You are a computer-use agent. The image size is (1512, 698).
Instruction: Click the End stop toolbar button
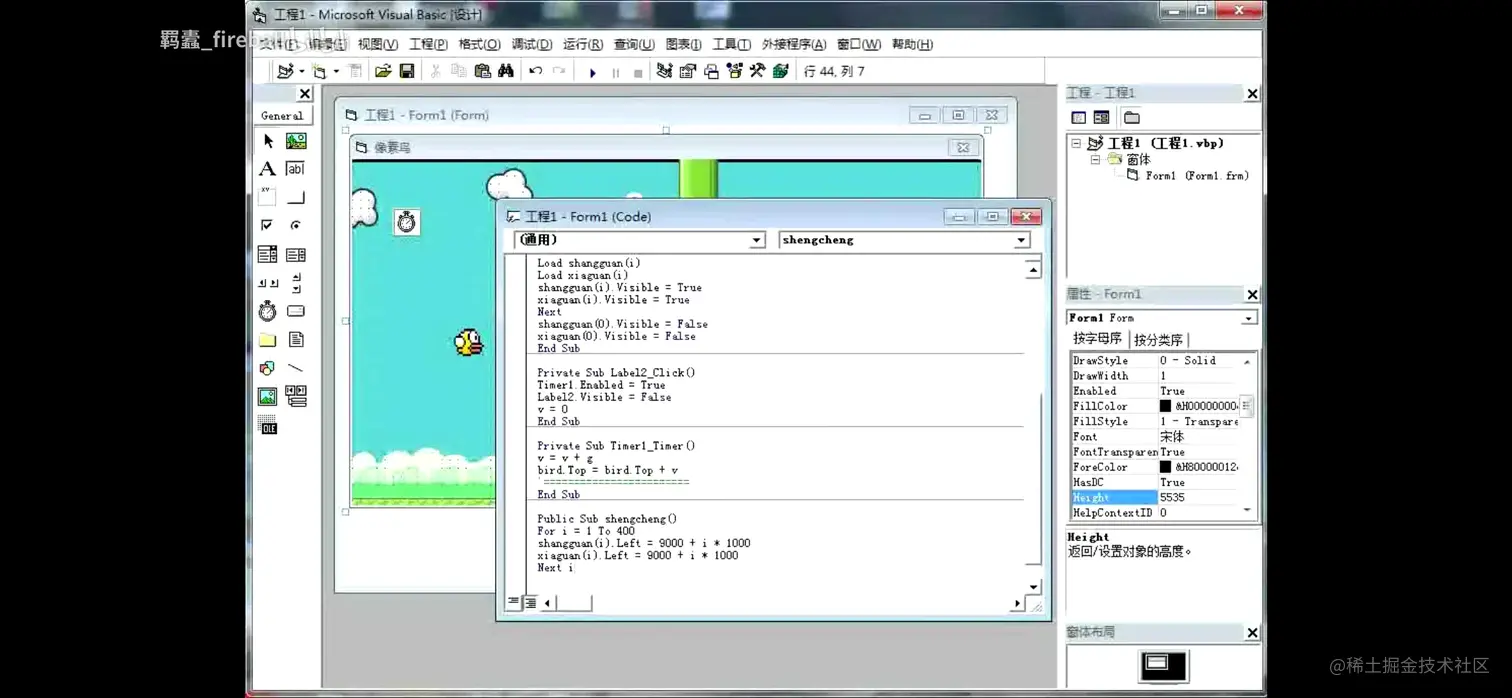tap(638, 72)
